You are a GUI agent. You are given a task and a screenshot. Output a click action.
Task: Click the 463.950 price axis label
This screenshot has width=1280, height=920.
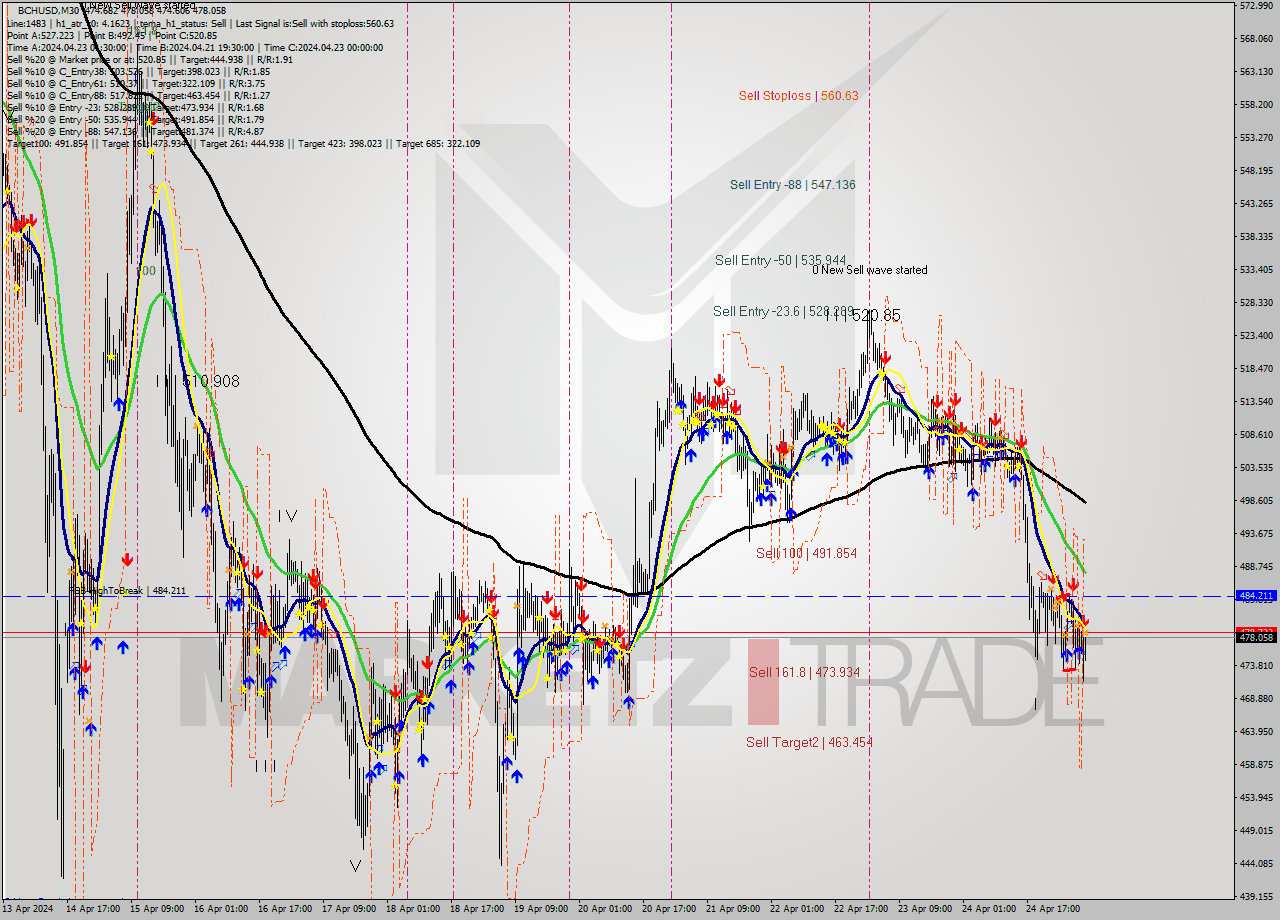pyautogui.click(x=1255, y=732)
